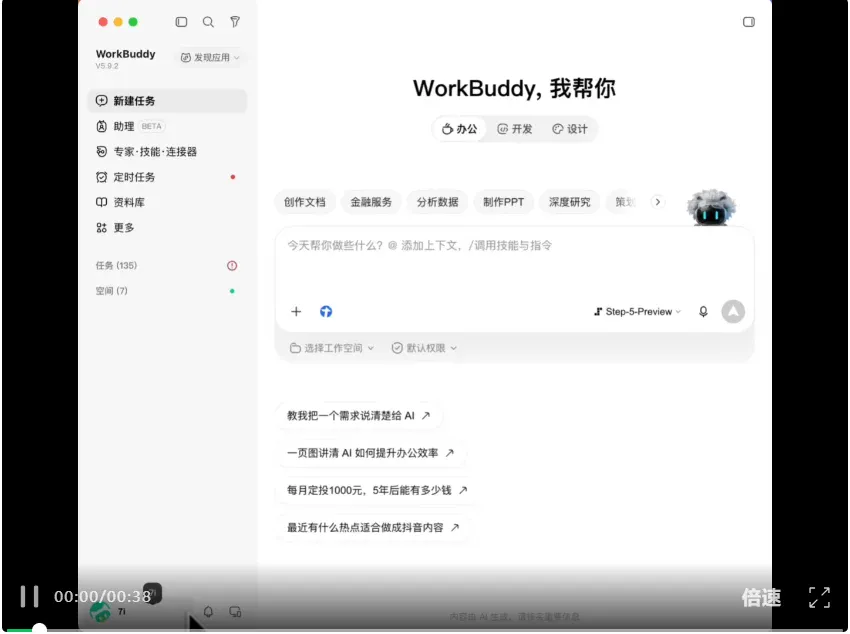Open 资料库 in the sidebar
This screenshot has height=634, width=850.
point(167,202)
